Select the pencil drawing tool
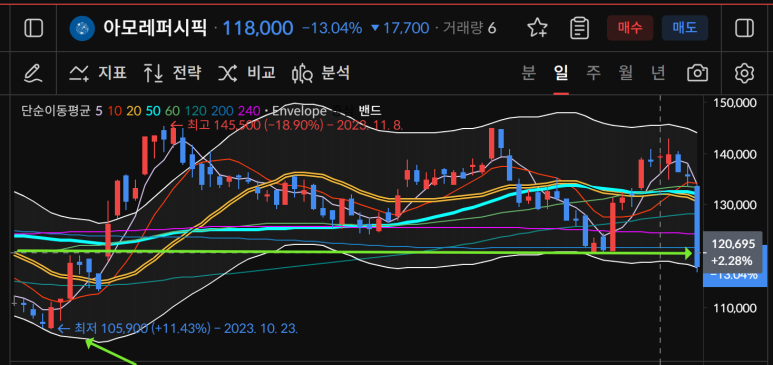This screenshot has height=365, width=773. (x=33, y=73)
